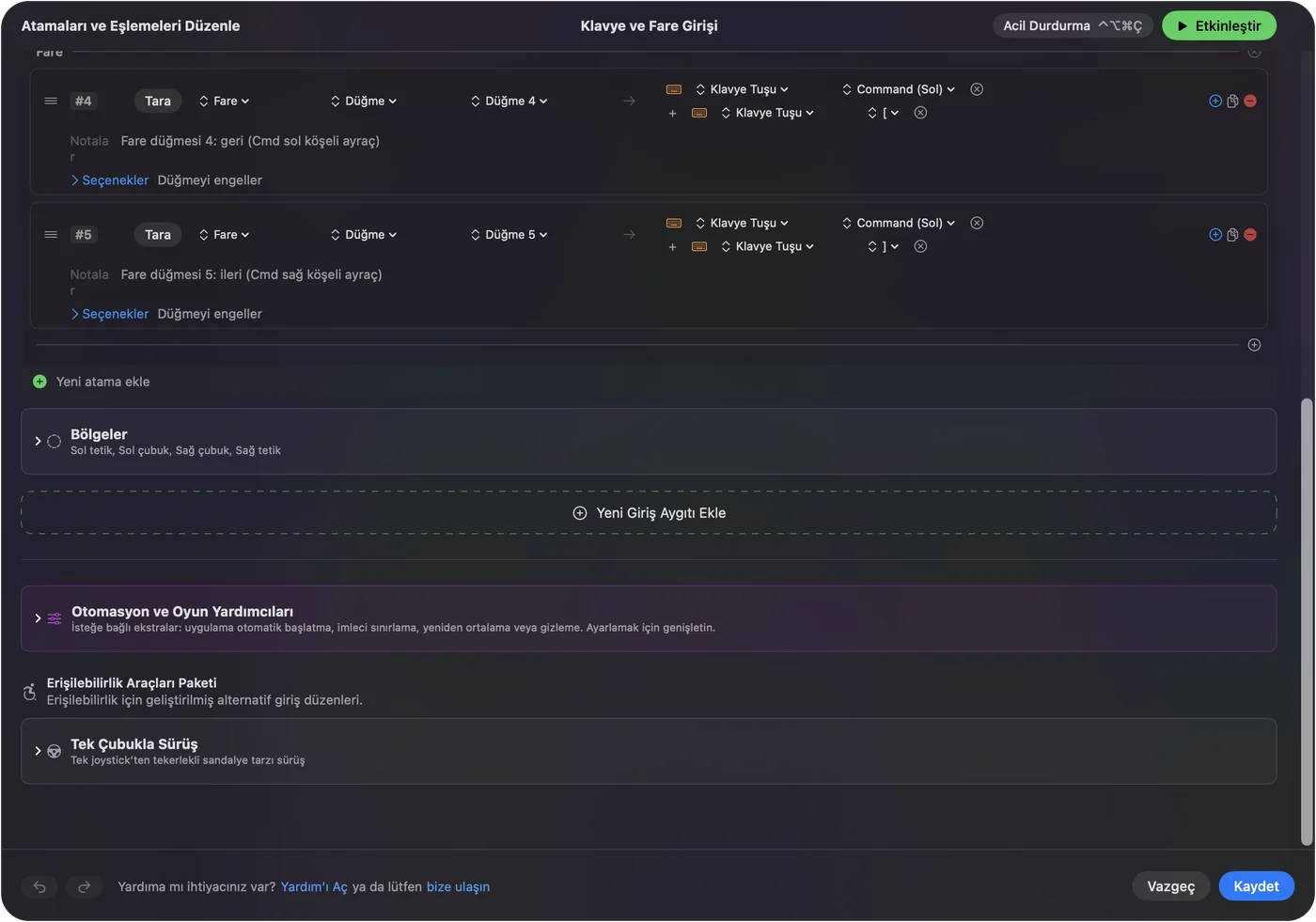
Task: Click the Tara button in row #5
Action: (x=158, y=234)
